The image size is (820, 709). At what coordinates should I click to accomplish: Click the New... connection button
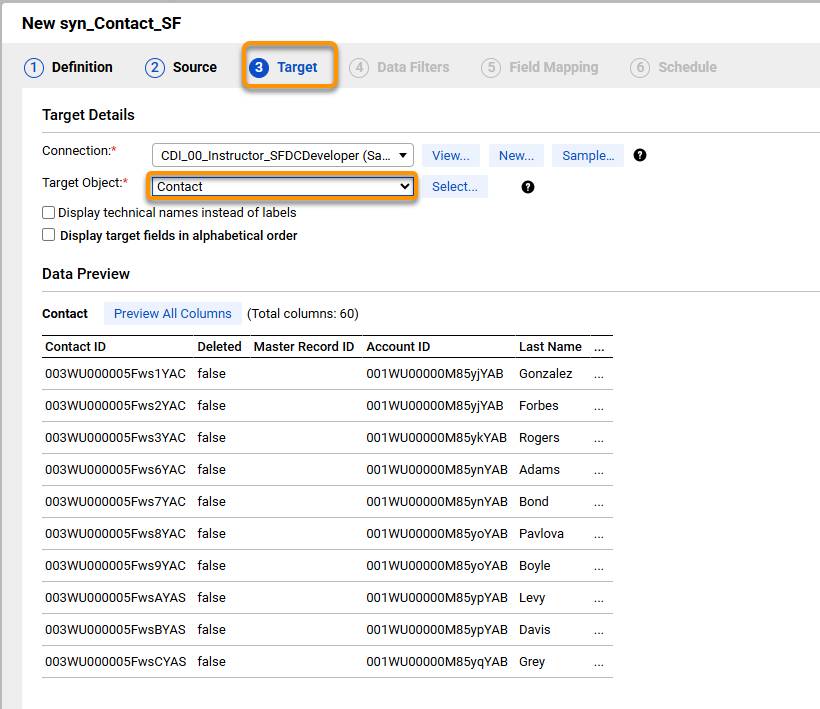pyautogui.click(x=516, y=155)
